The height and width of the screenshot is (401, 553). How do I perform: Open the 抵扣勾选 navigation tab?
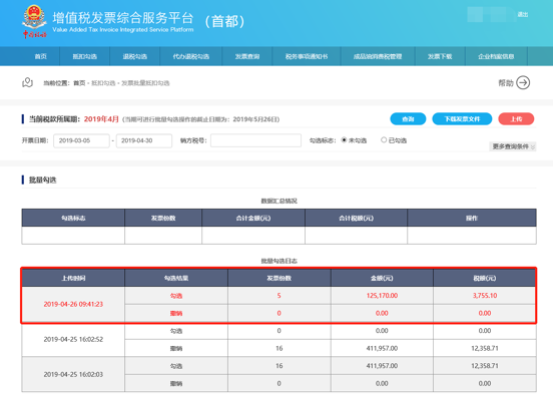[85, 56]
